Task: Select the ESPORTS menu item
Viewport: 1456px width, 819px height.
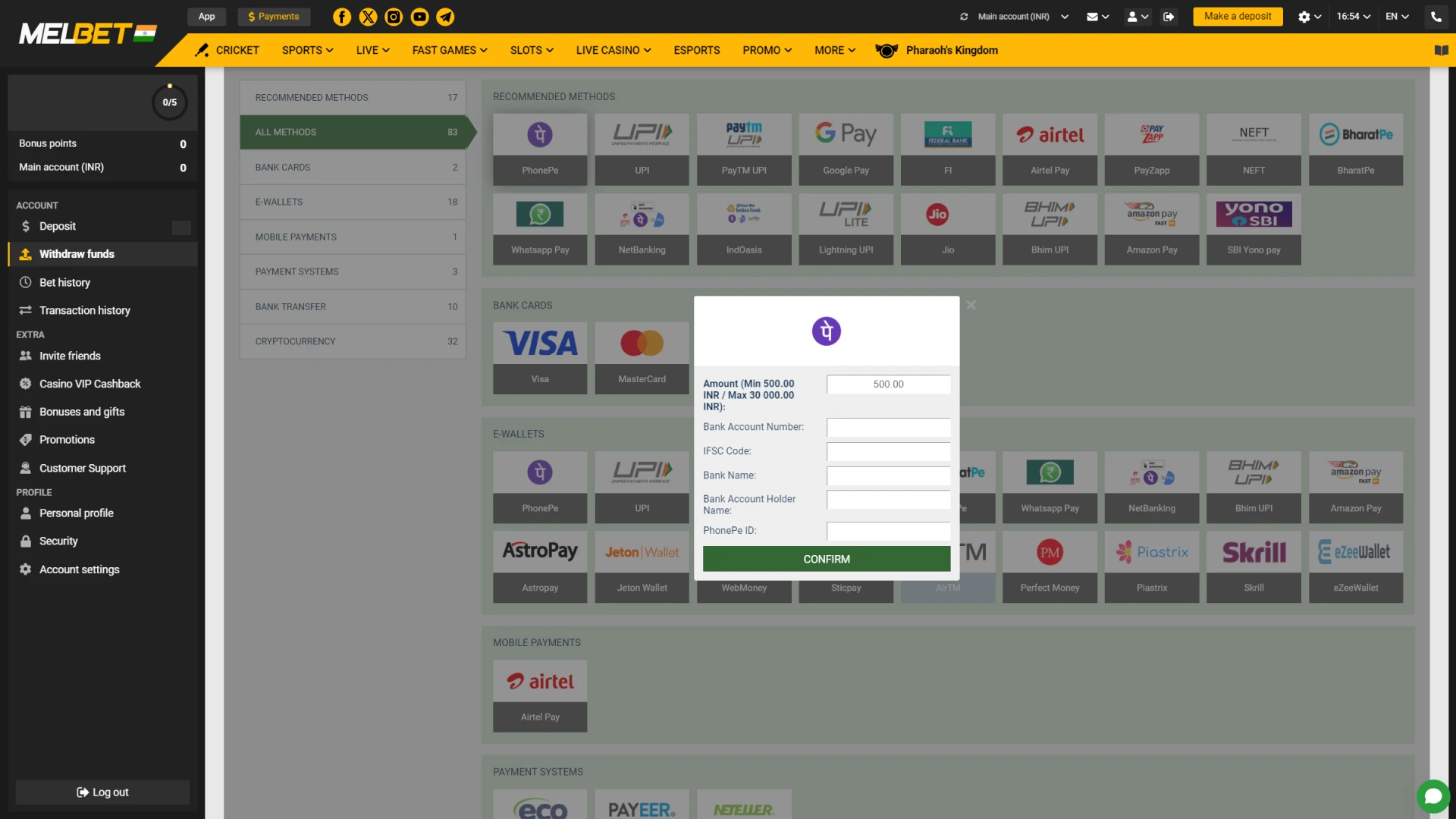Action: (x=696, y=50)
